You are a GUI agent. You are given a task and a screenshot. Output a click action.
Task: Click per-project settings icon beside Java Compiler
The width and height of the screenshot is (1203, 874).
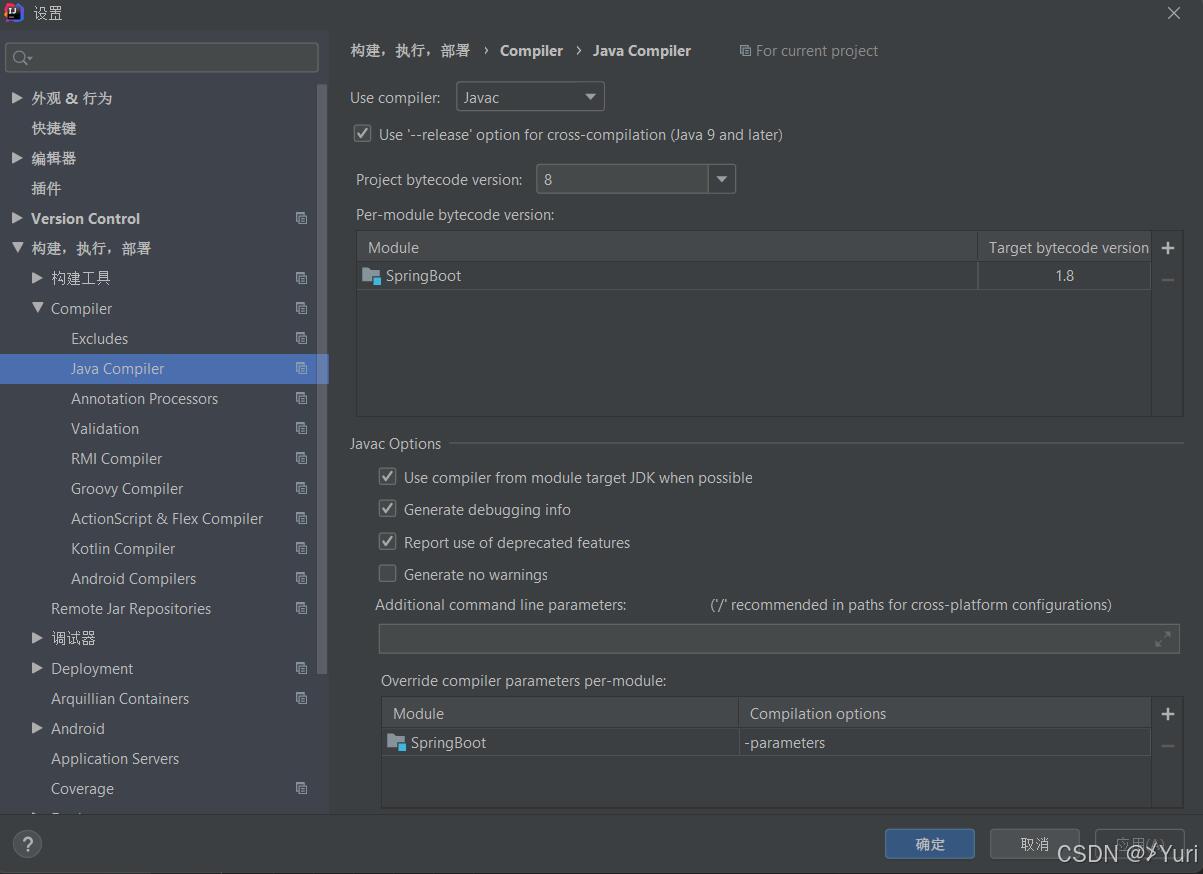point(301,368)
